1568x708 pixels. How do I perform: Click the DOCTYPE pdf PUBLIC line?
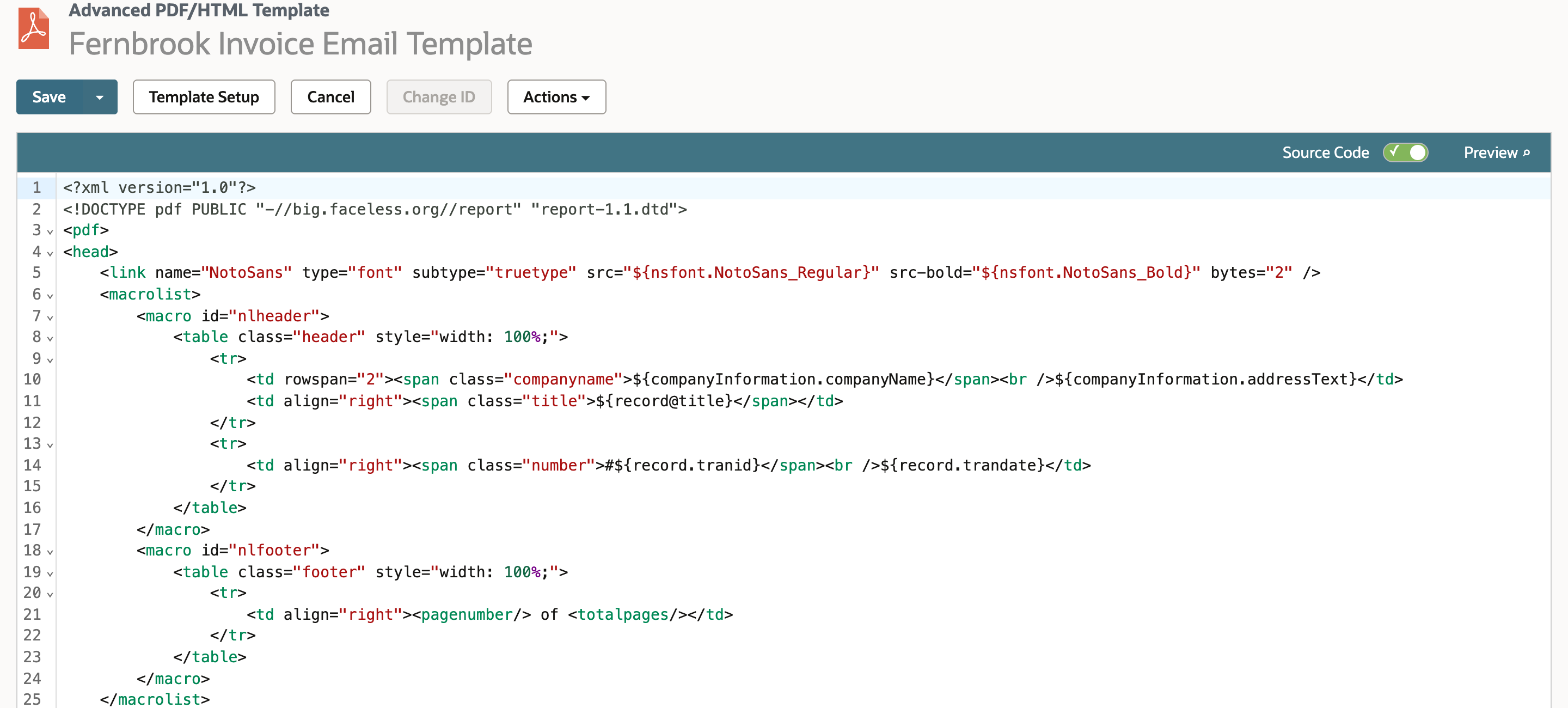tap(375, 209)
